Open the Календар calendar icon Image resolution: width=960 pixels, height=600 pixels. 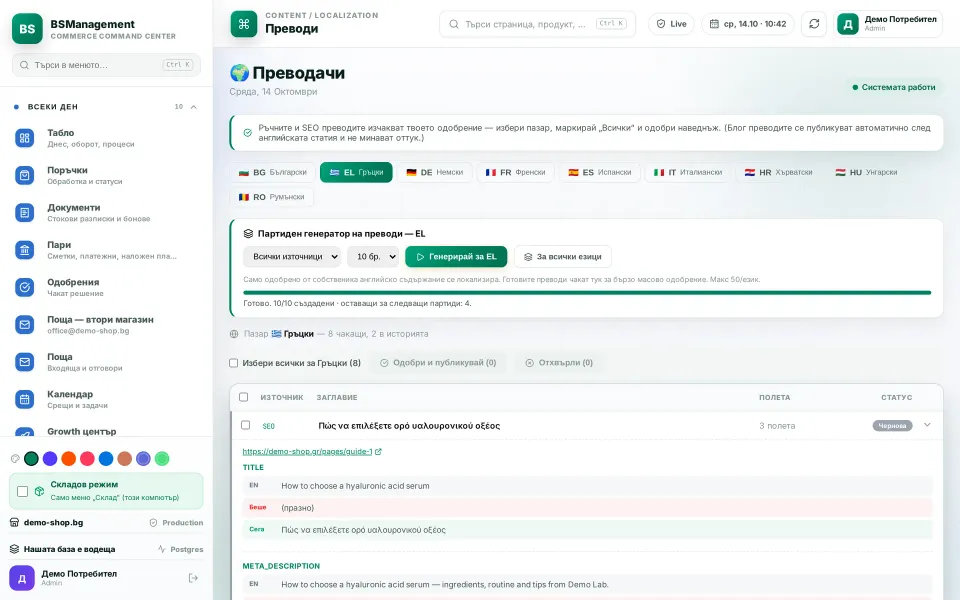pos(24,399)
